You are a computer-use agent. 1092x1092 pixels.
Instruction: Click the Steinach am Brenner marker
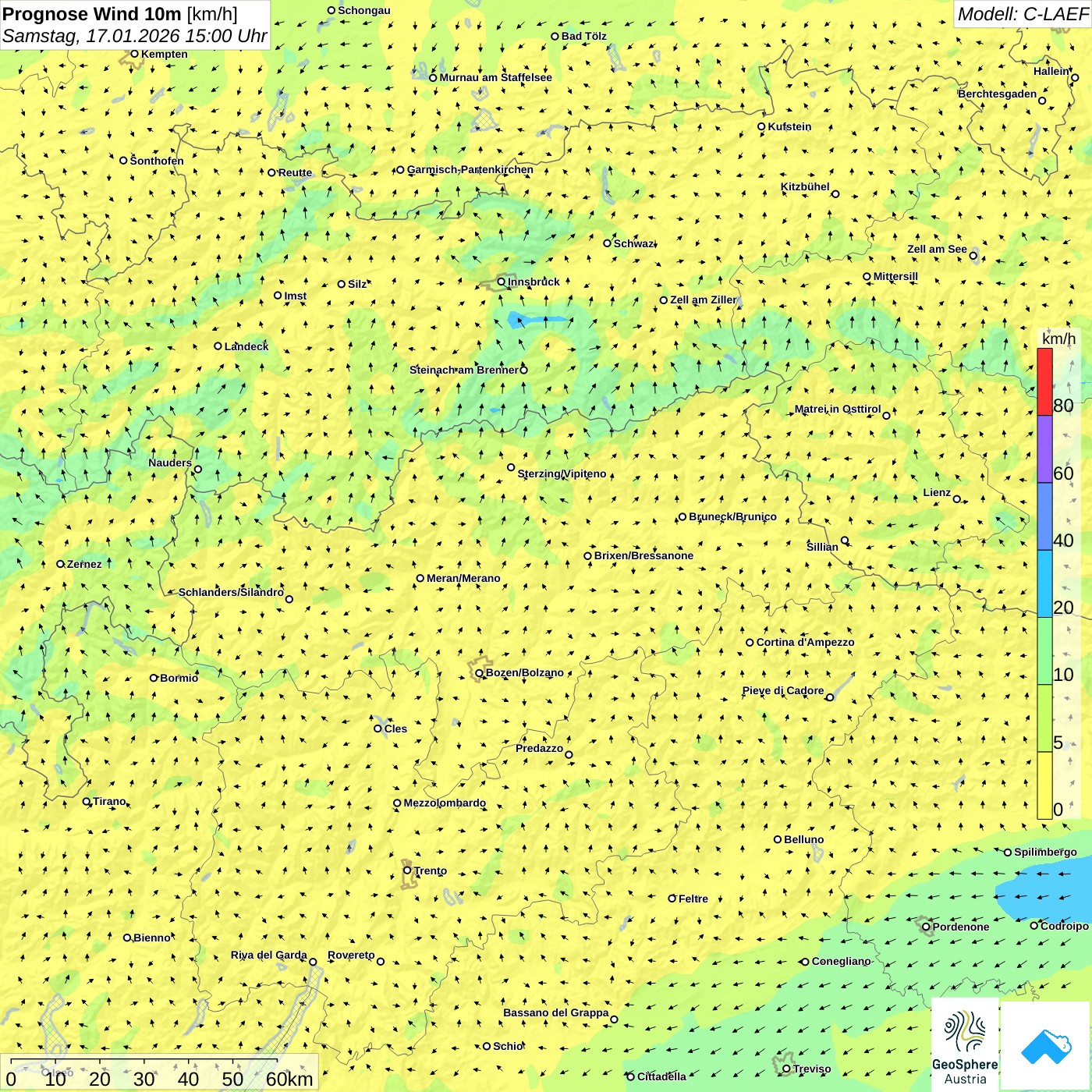(524, 370)
